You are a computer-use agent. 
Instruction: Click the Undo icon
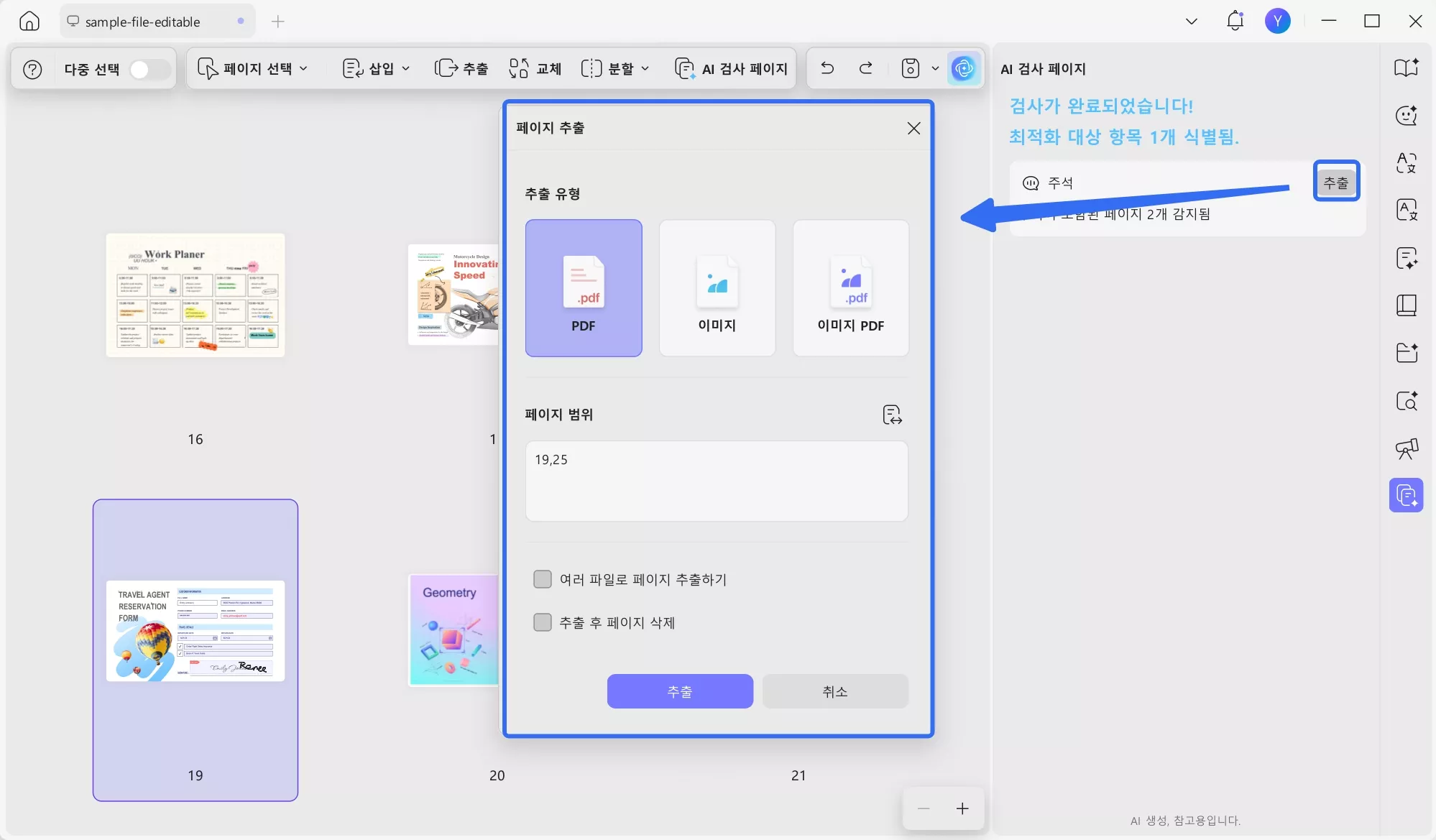pyautogui.click(x=827, y=68)
